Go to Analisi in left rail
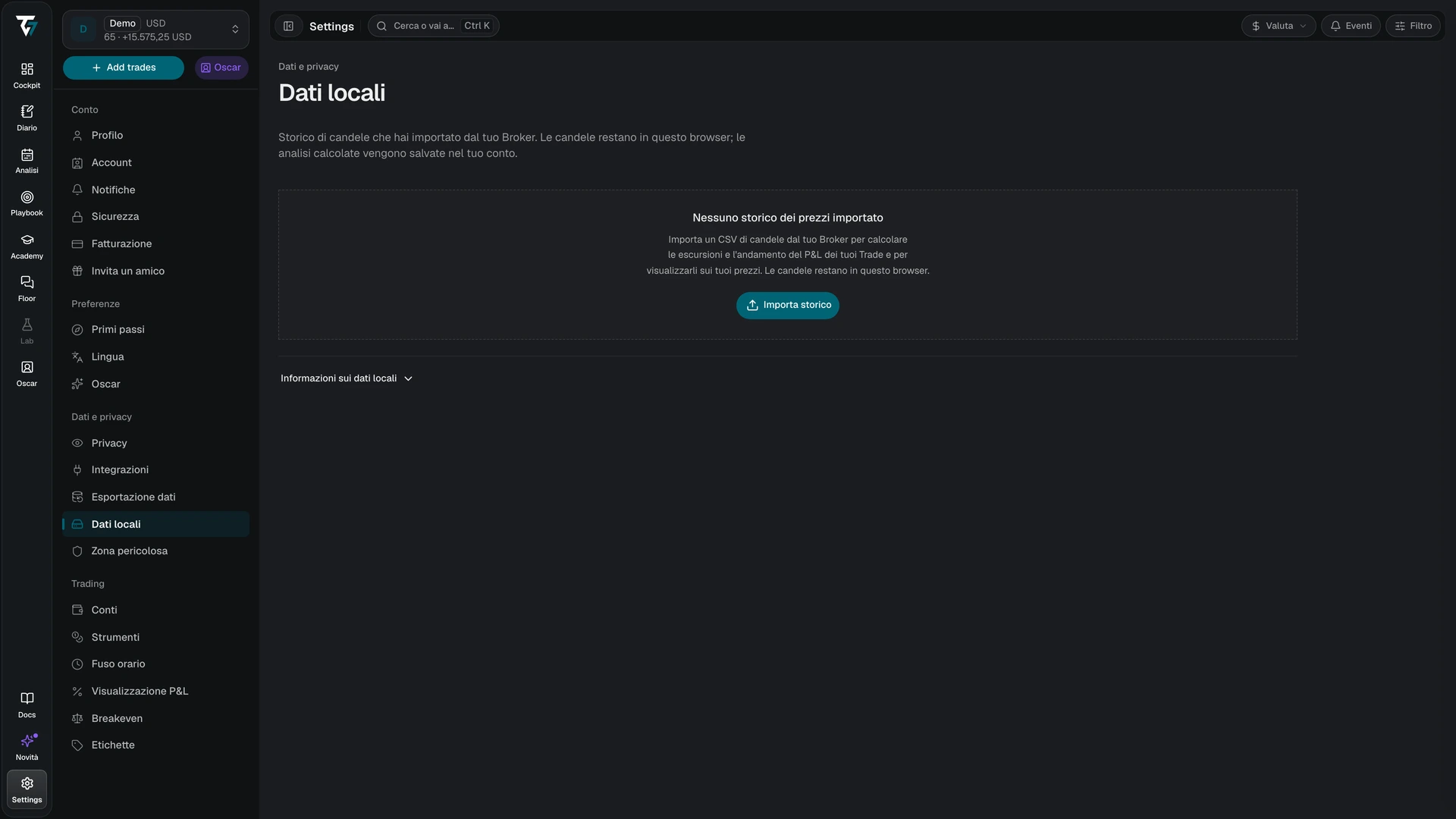 click(x=27, y=161)
